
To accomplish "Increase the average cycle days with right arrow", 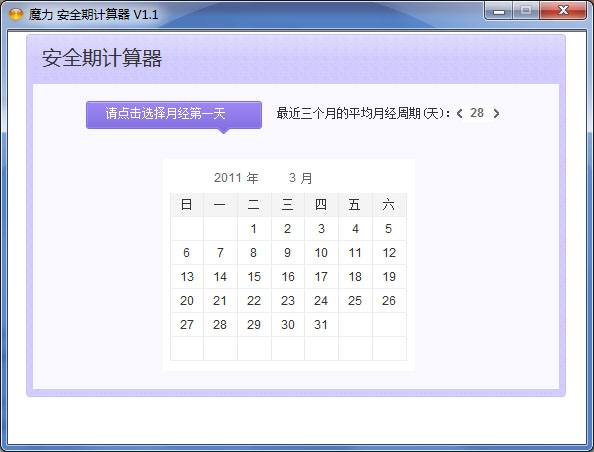I will coord(496,113).
